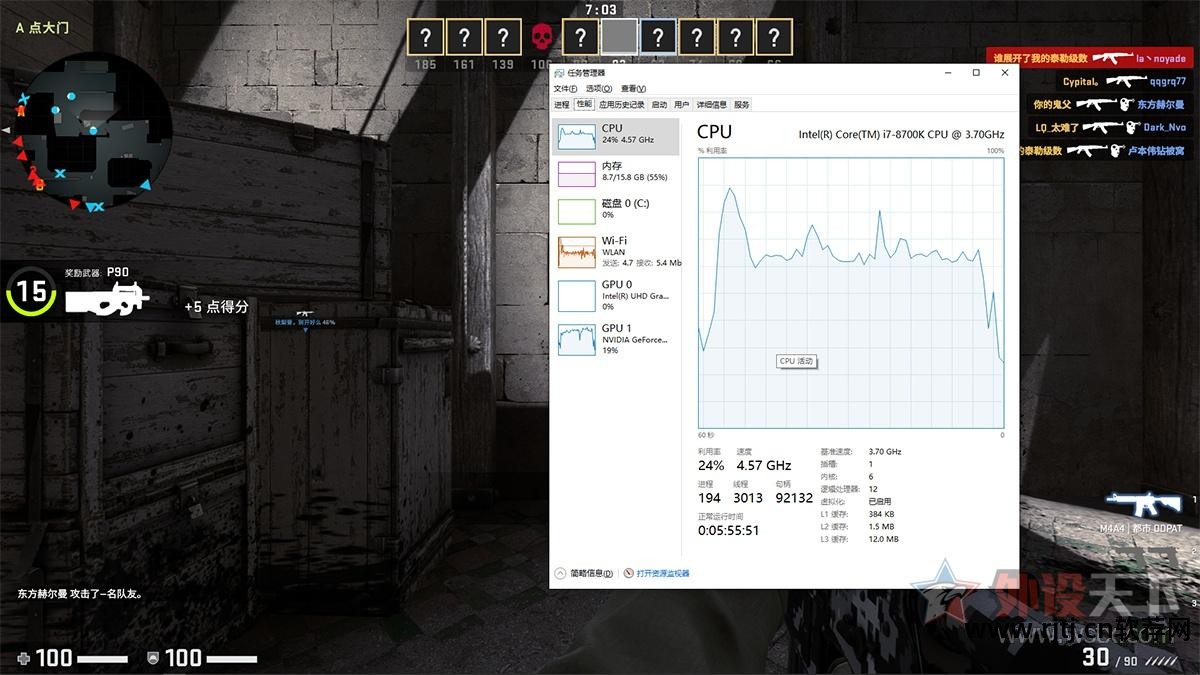The height and width of the screenshot is (675, 1200).
Task: Select the CPU item in the sidebar
Action: click(x=616, y=135)
